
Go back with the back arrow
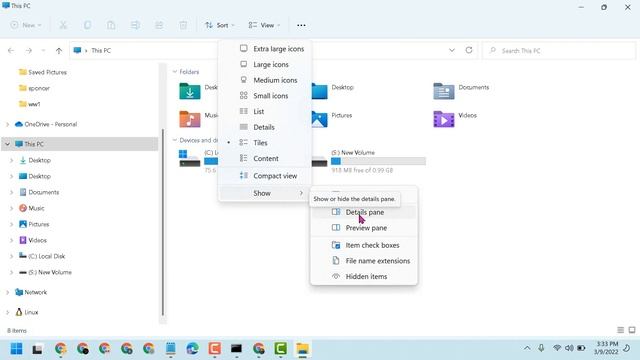point(11,51)
